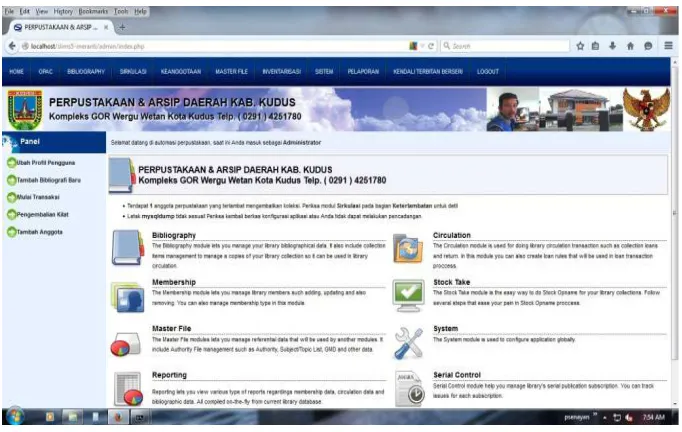Open the OPAC navigation item
The image size is (682, 432).
(x=45, y=71)
